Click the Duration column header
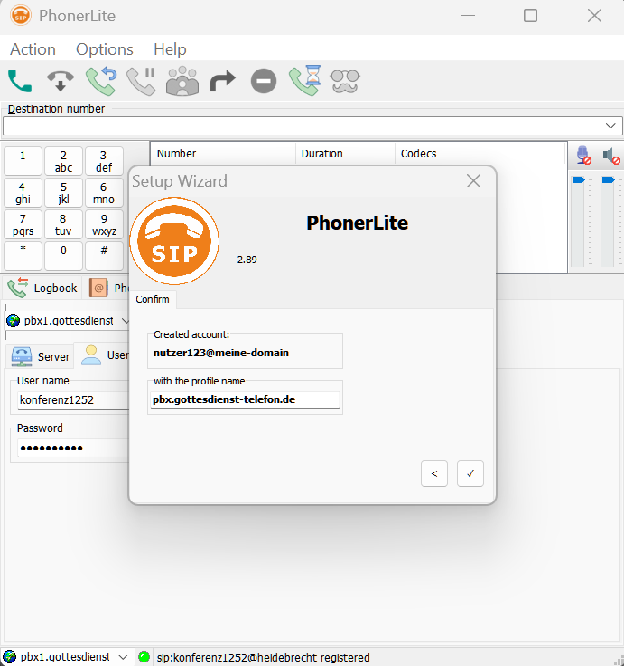Screen dimensions: 624x666 [x=345, y=153]
